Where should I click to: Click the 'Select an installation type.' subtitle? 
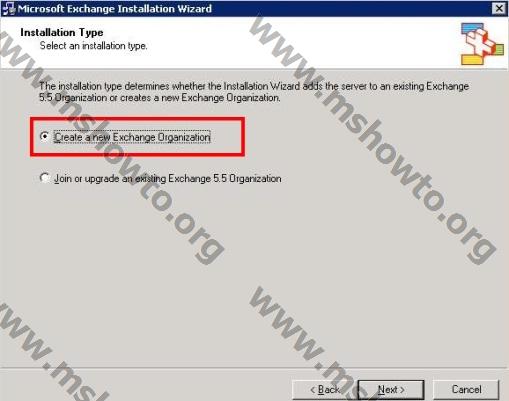pyautogui.click(x=93, y=46)
